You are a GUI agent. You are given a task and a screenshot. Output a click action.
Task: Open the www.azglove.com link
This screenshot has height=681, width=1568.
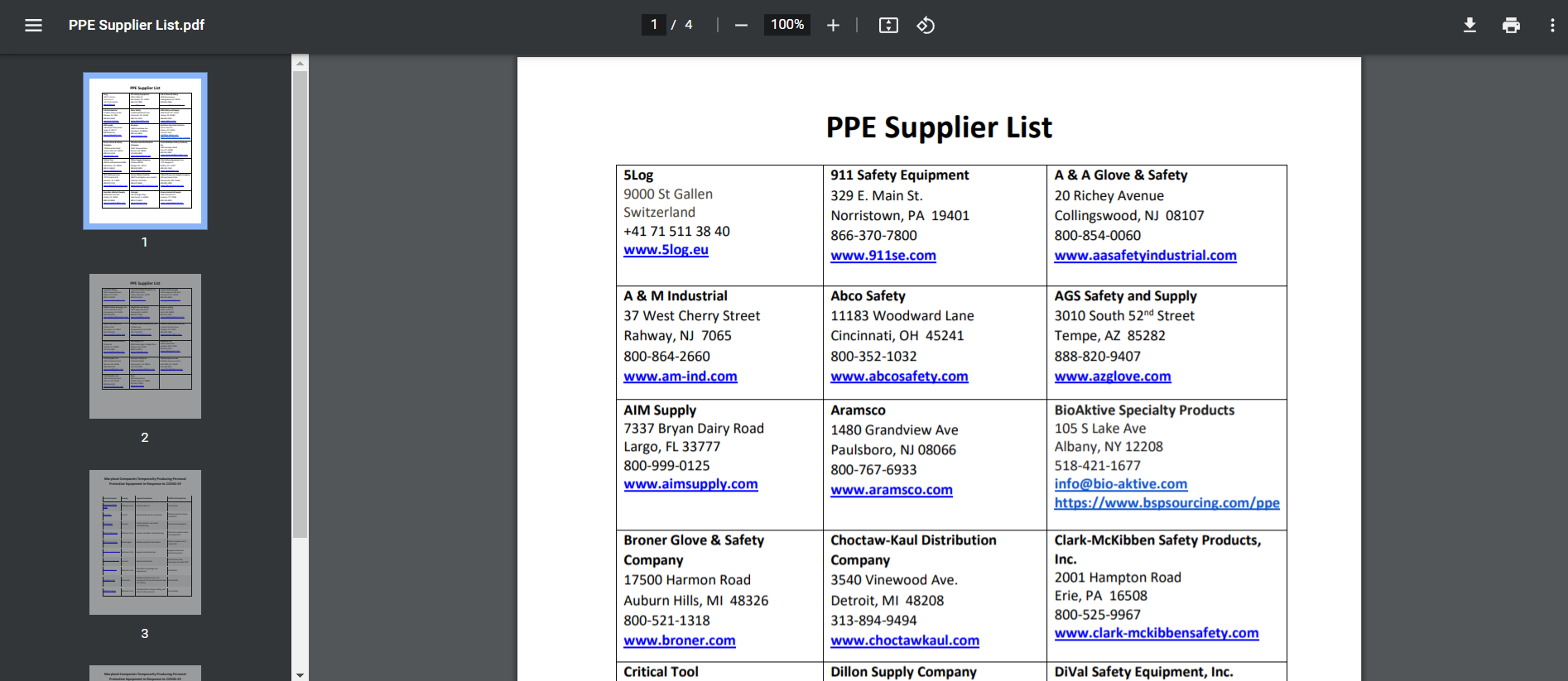pos(1113,376)
